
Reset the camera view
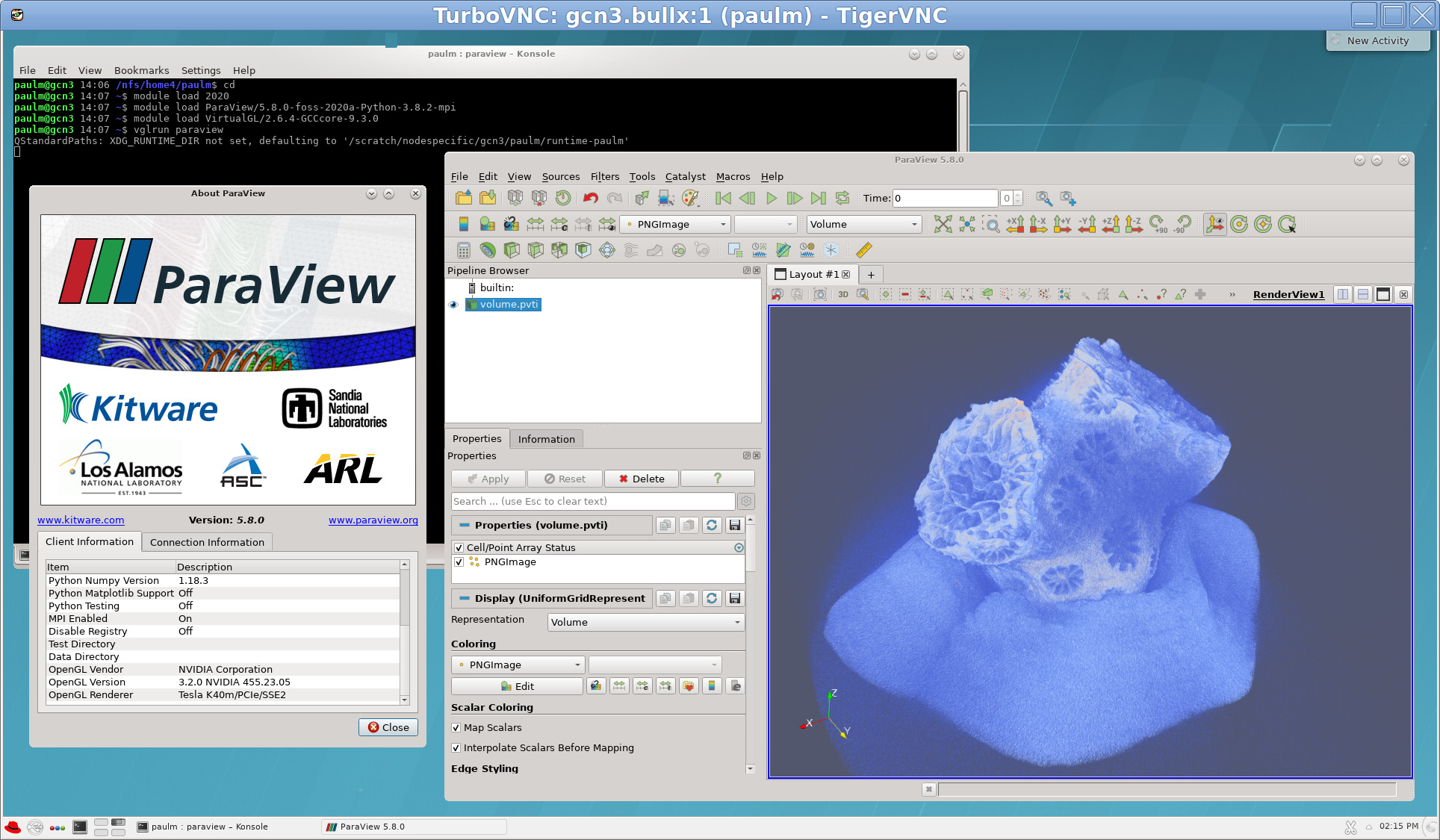point(943,224)
